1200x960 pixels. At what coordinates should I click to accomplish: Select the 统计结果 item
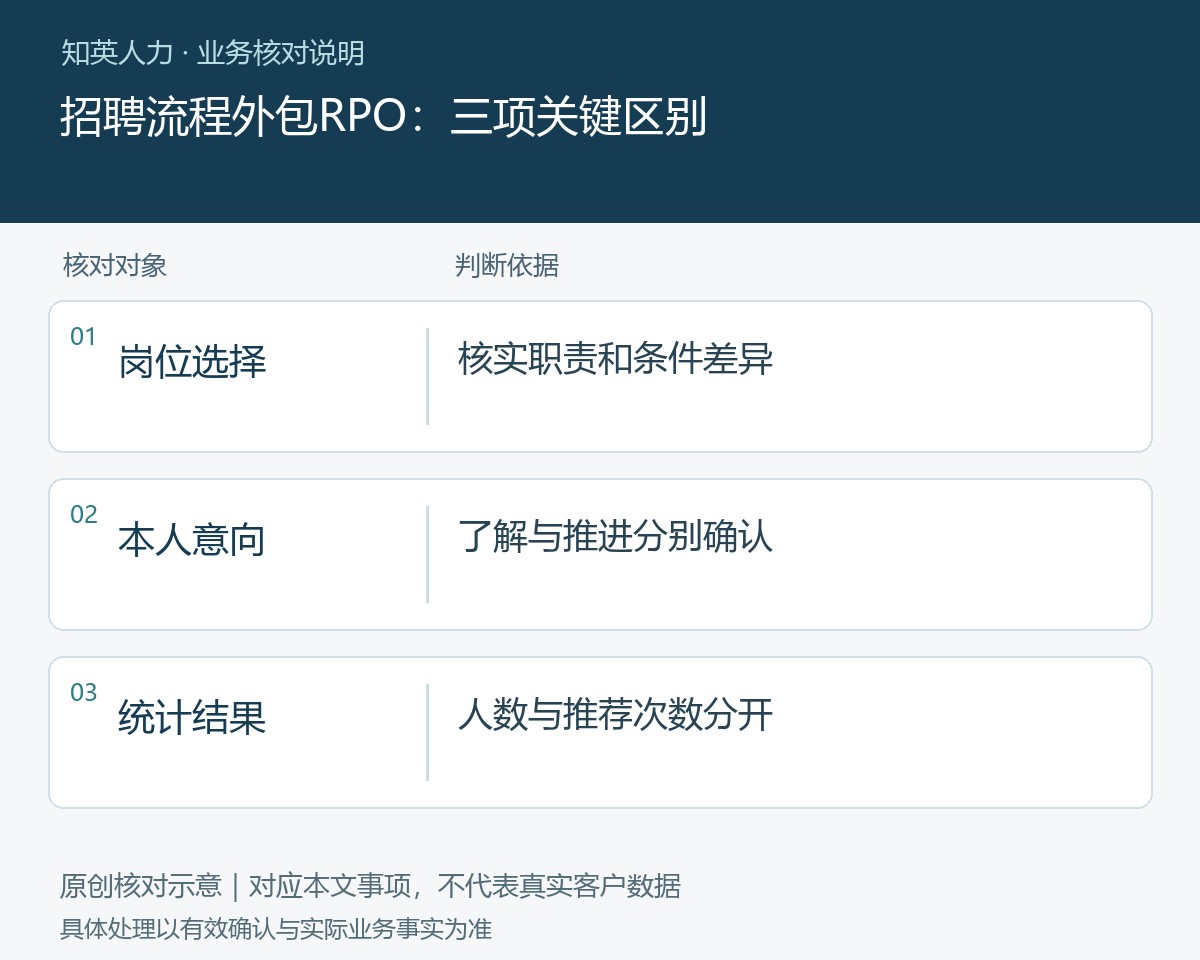(x=192, y=718)
